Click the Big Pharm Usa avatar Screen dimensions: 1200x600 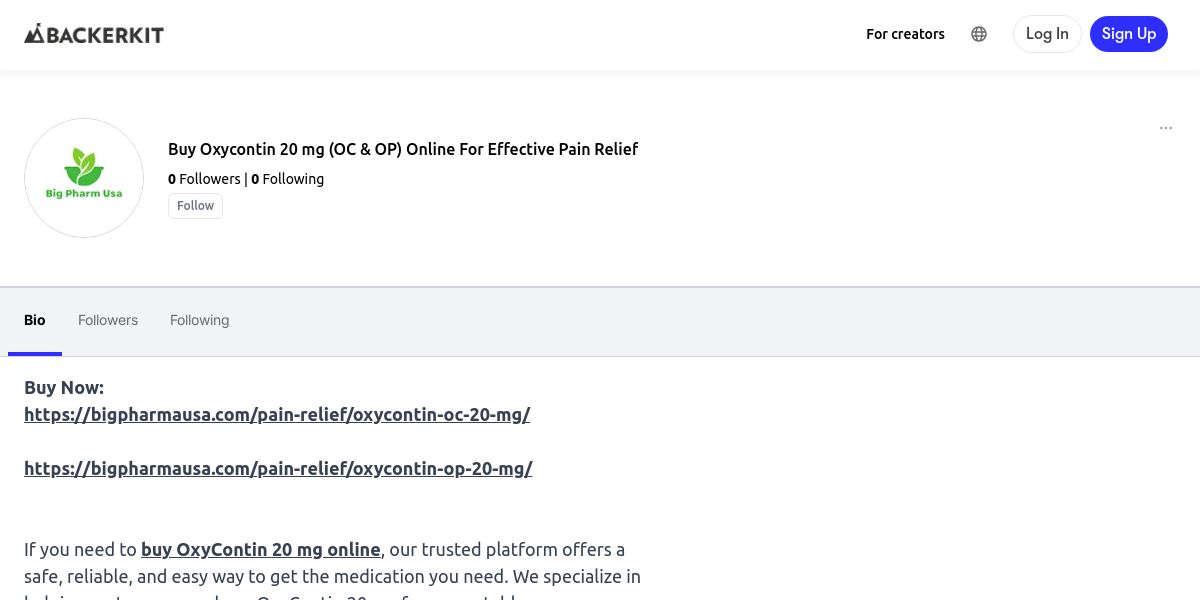(84, 178)
